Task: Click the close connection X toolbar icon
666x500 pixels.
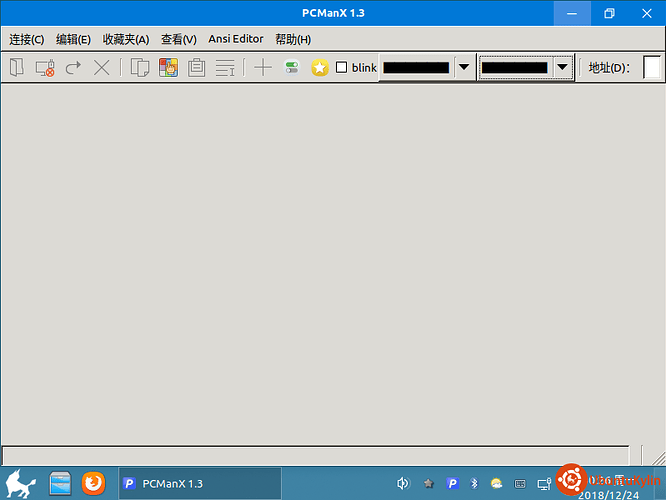Action: [x=102, y=68]
